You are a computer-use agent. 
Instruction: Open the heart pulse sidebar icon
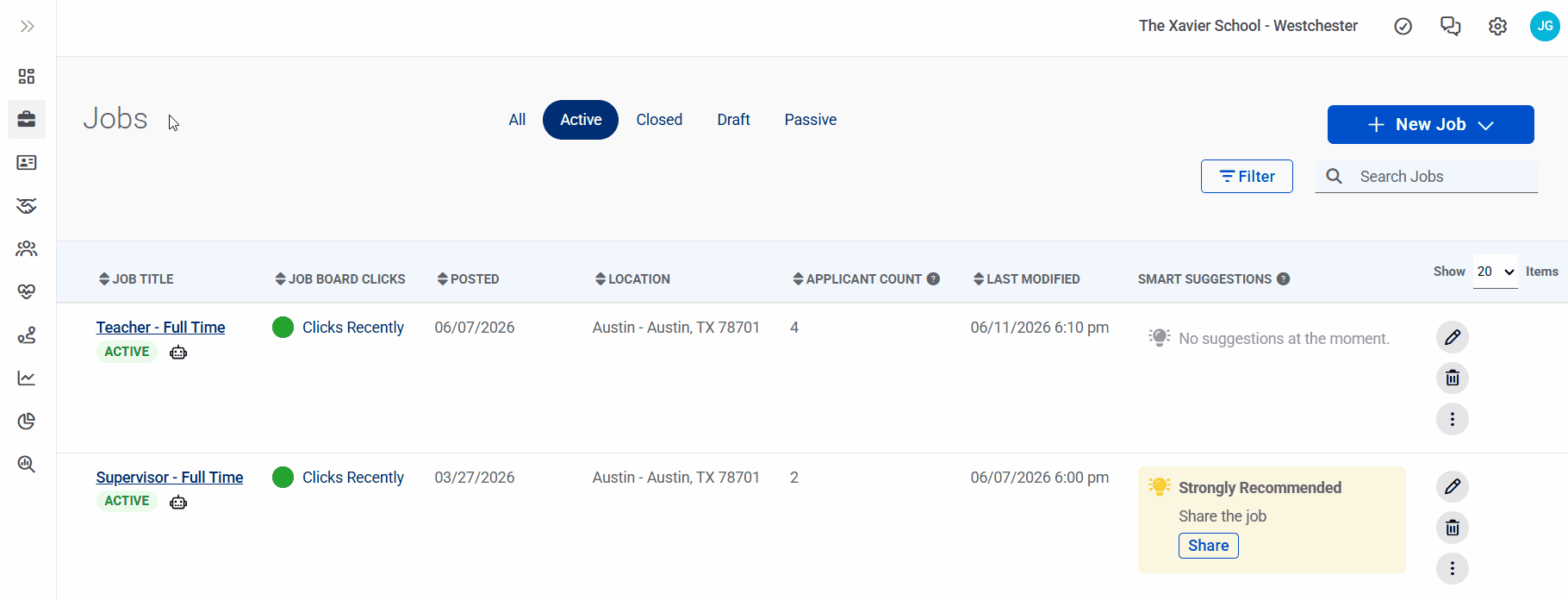27,291
